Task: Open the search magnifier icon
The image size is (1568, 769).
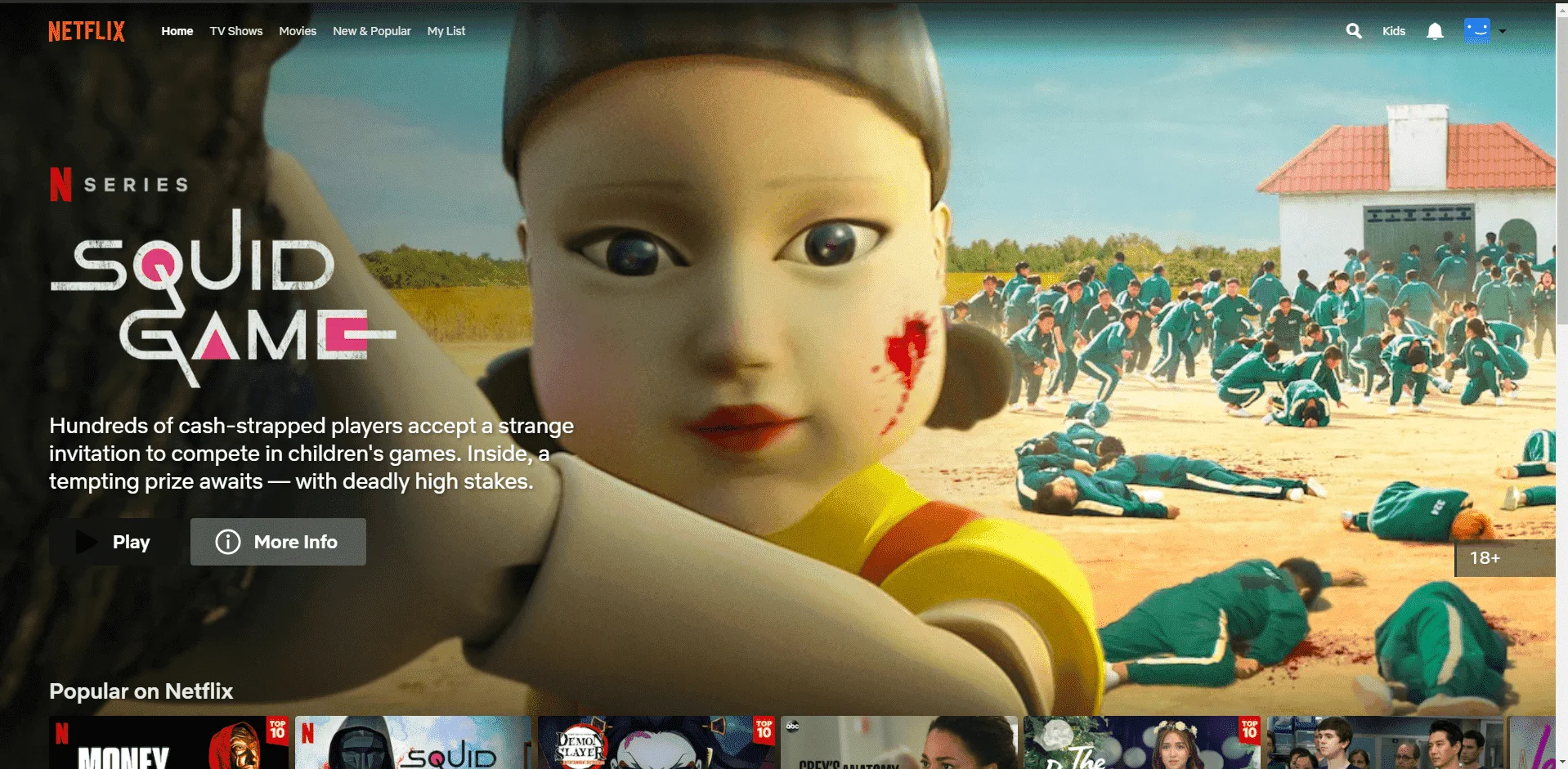Action: coord(1354,31)
